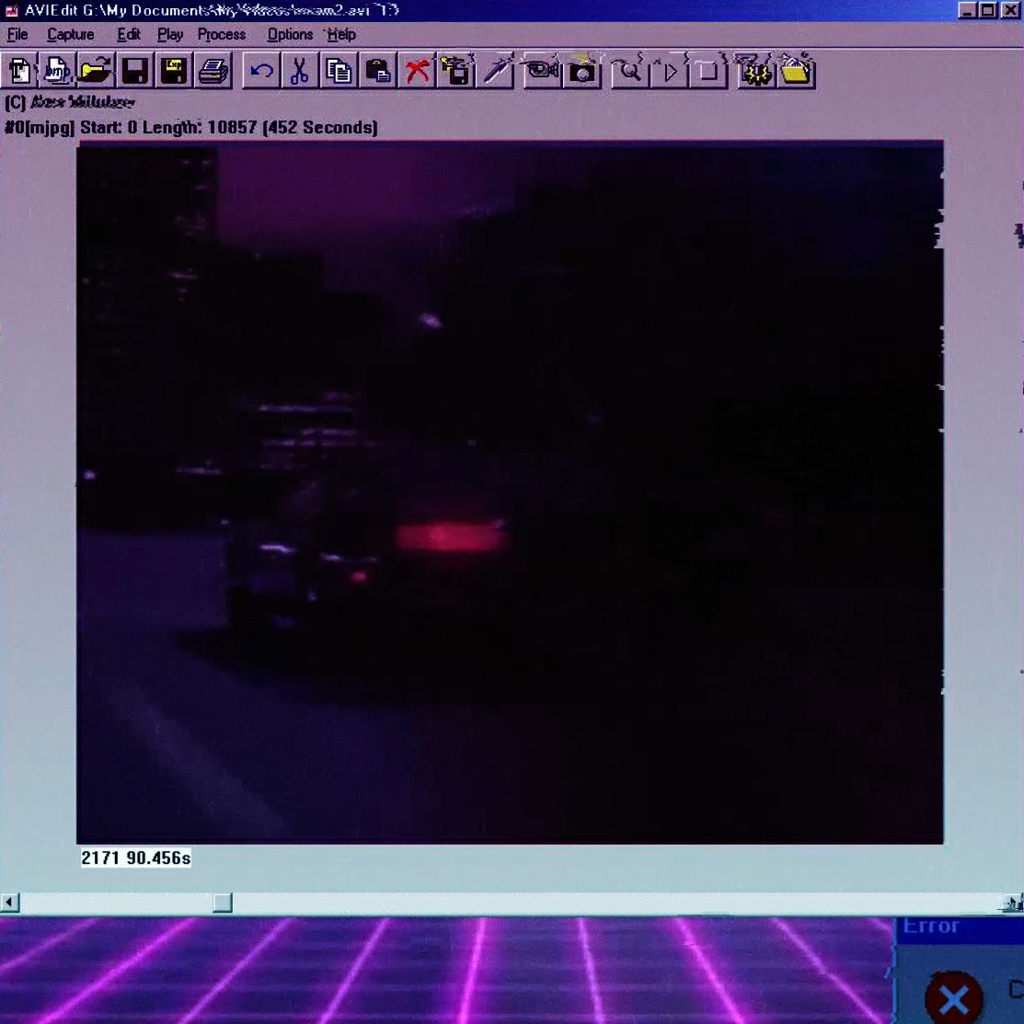Click the red X Error dialog icon

point(953,998)
